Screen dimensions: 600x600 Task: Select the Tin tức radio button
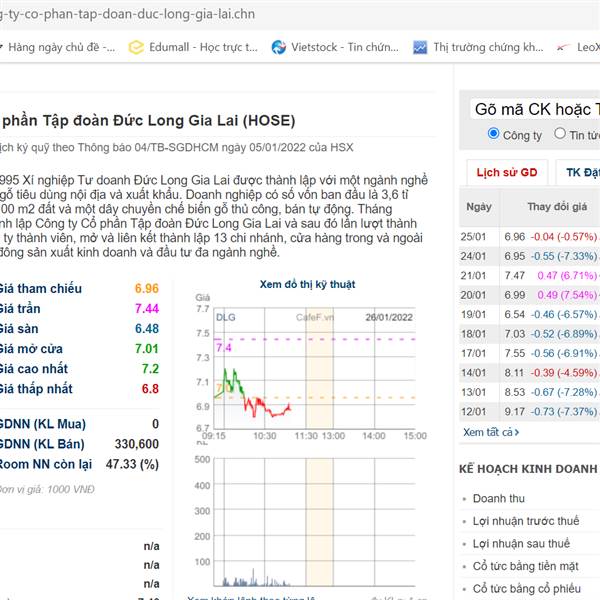(560, 134)
